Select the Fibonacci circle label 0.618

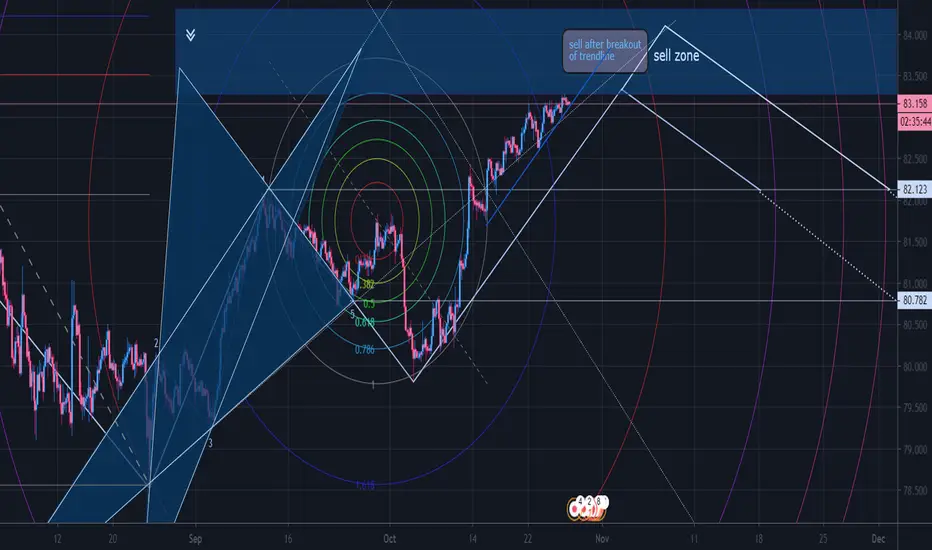point(365,322)
